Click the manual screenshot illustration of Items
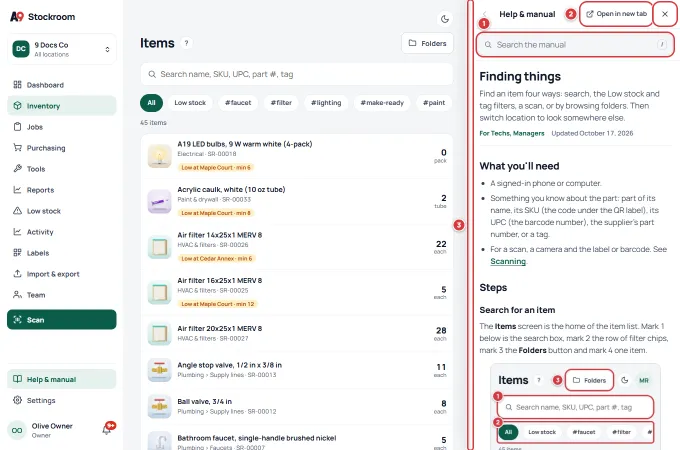The width and height of the screenshot is (680, 450). click(575, 407)
